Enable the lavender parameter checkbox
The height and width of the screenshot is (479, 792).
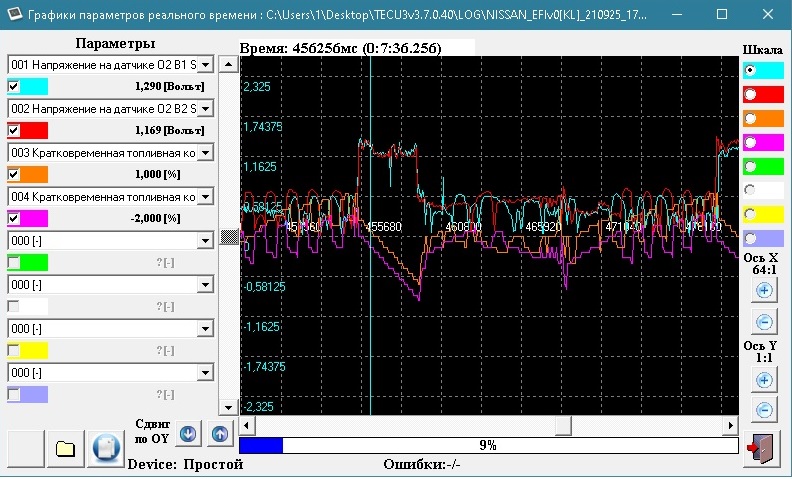(x=14, y=395)
